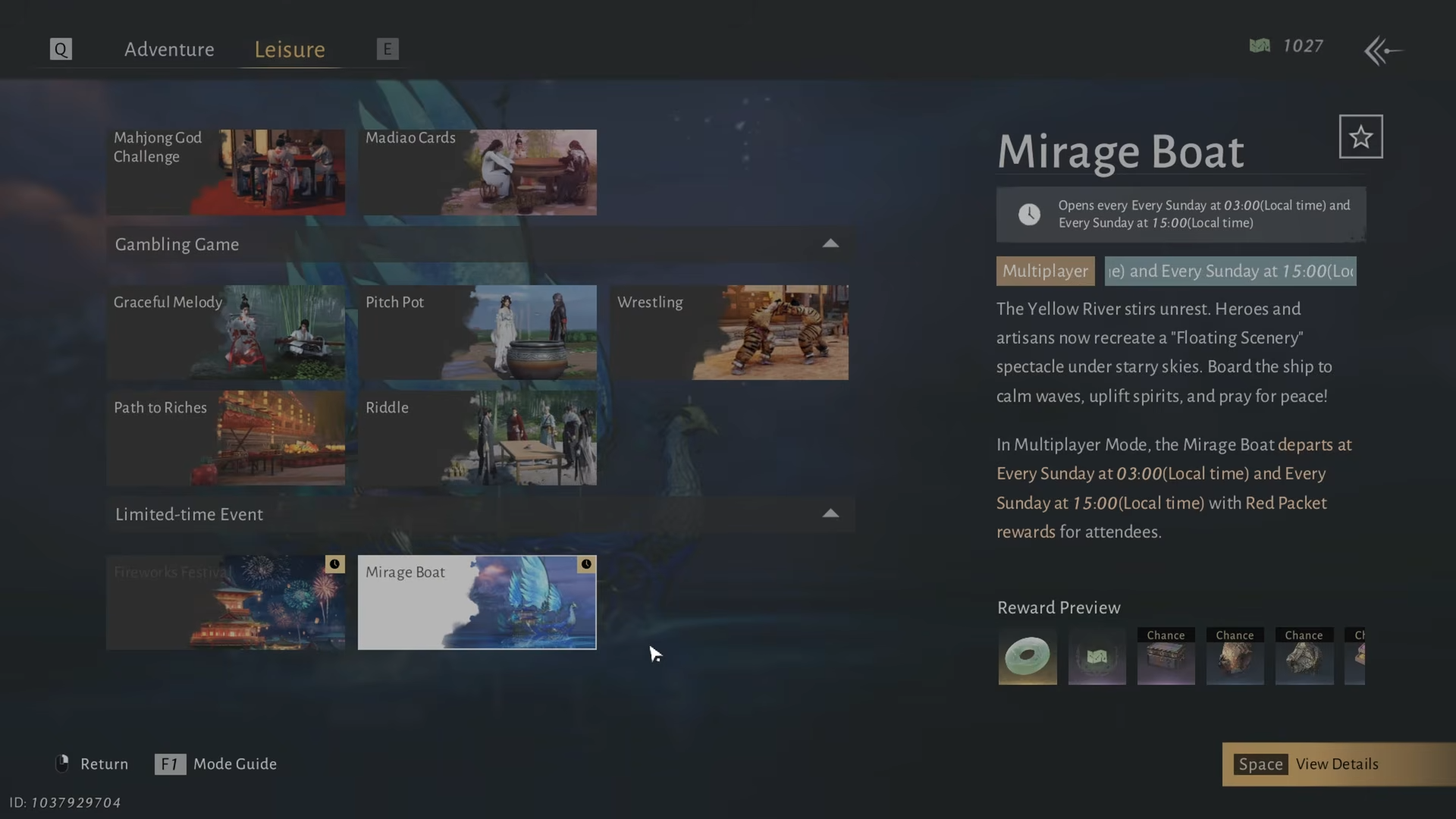1456x819 pixels.
Task: Select the Leisure tab
Action: click(290, 49)
